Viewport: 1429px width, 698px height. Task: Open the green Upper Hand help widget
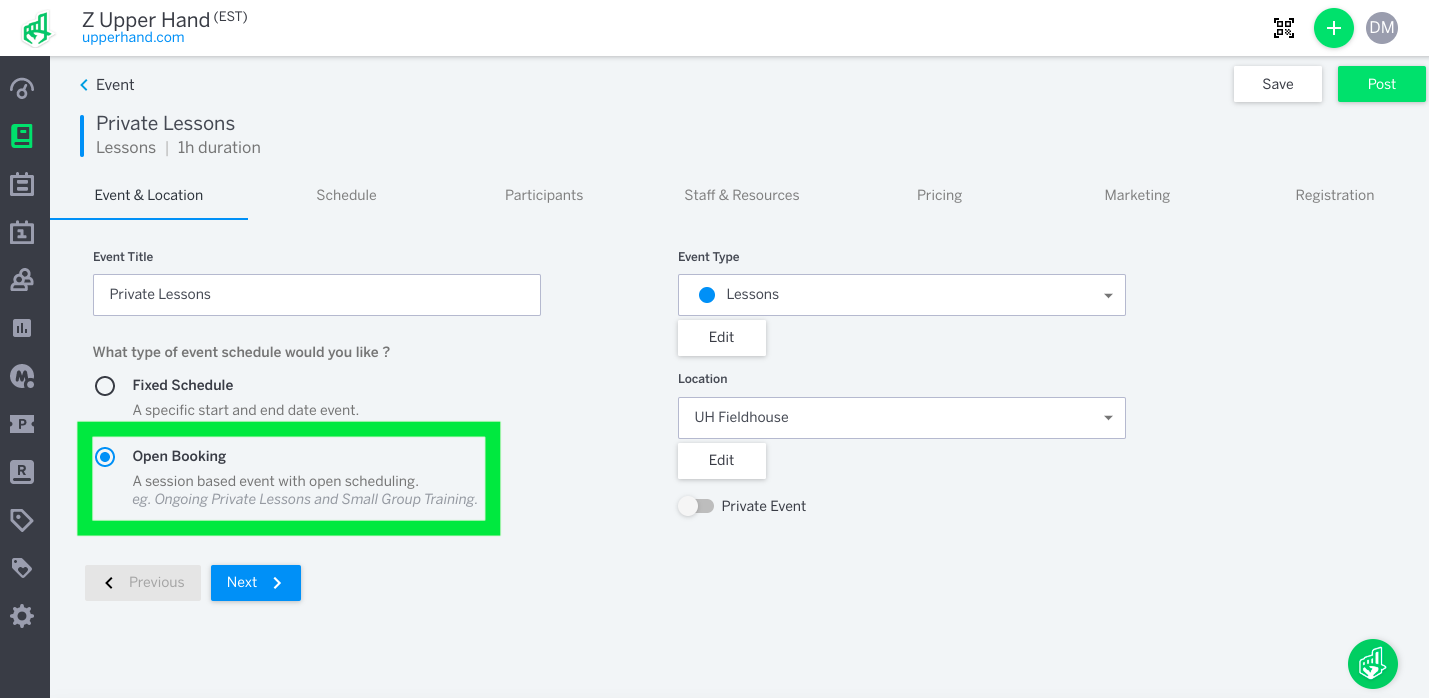click(1373, 664)
